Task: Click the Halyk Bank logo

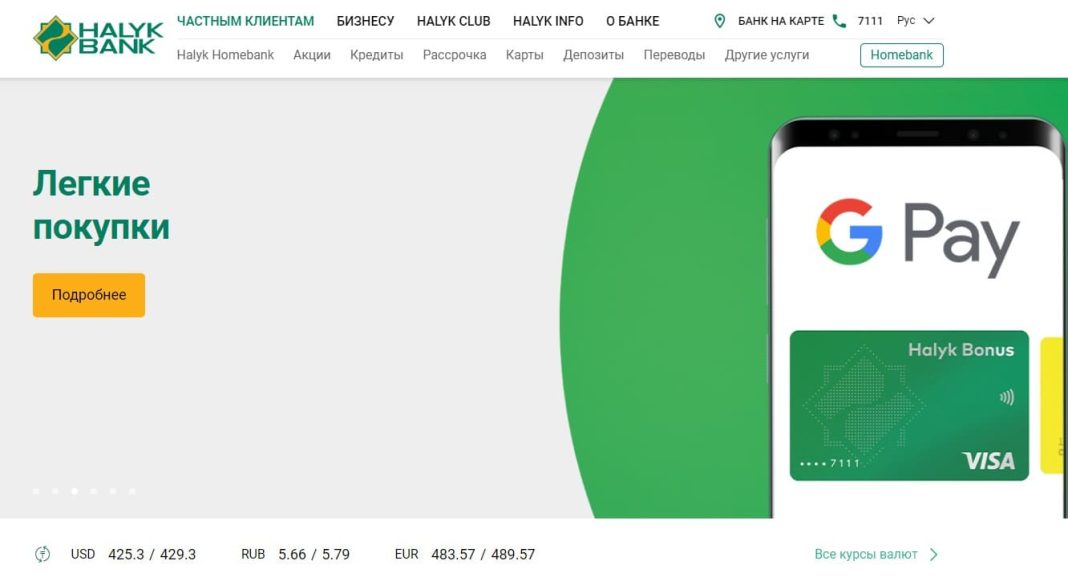Action: [x=98, y=37]
